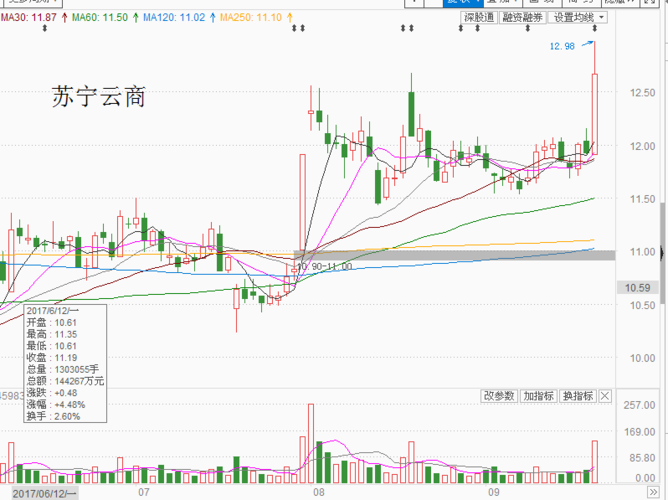The image size is (668, 500).
Task: Click the 12.50 price axis label
Action: coord(642,92)
